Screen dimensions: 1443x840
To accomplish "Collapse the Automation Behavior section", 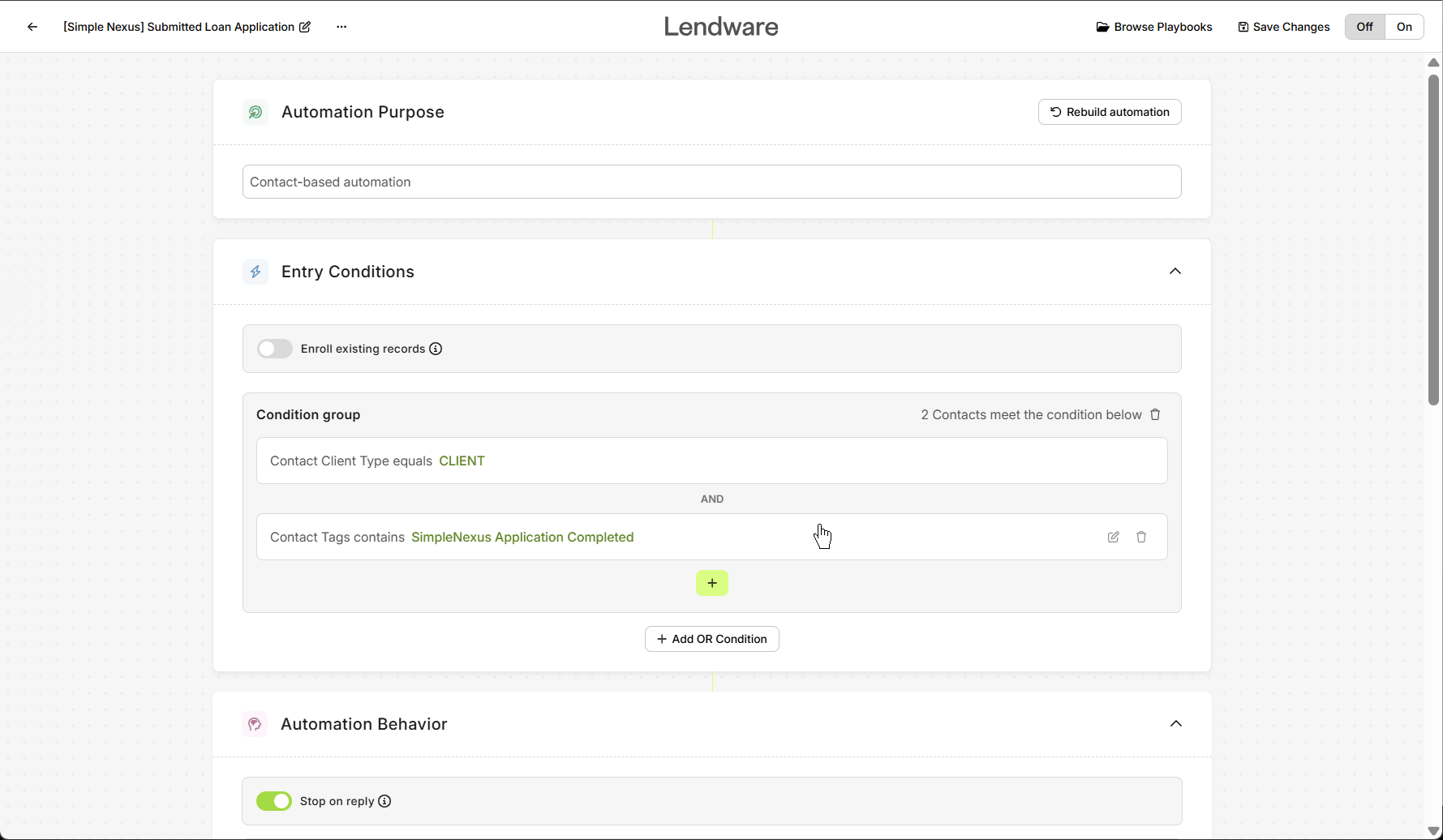I will [1175, 724].
